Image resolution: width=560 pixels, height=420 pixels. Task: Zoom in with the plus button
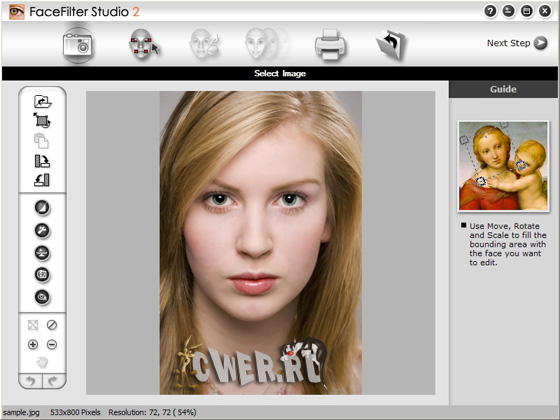pos(33,344)
